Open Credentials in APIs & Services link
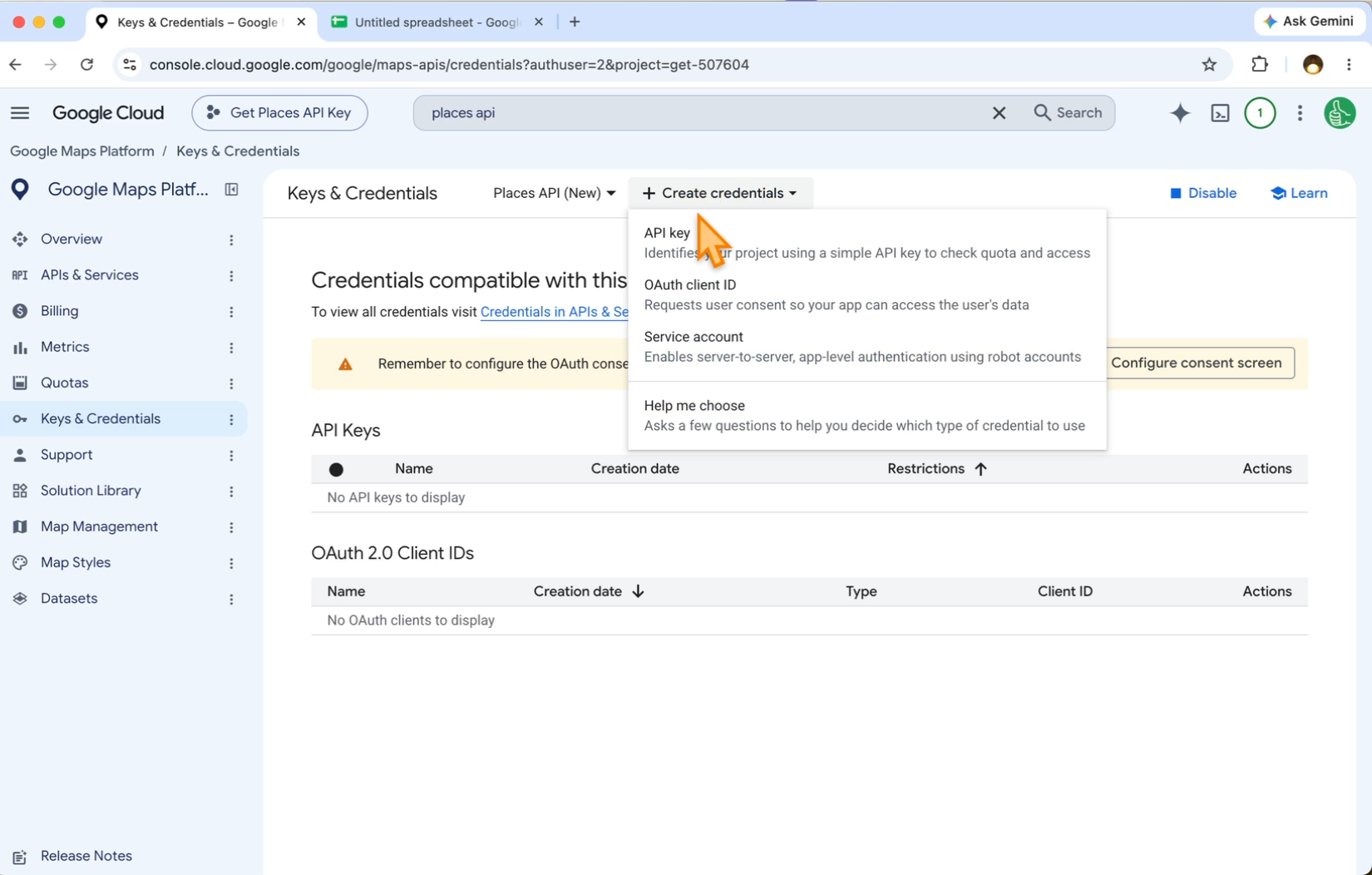 click(x=555, y=312)
